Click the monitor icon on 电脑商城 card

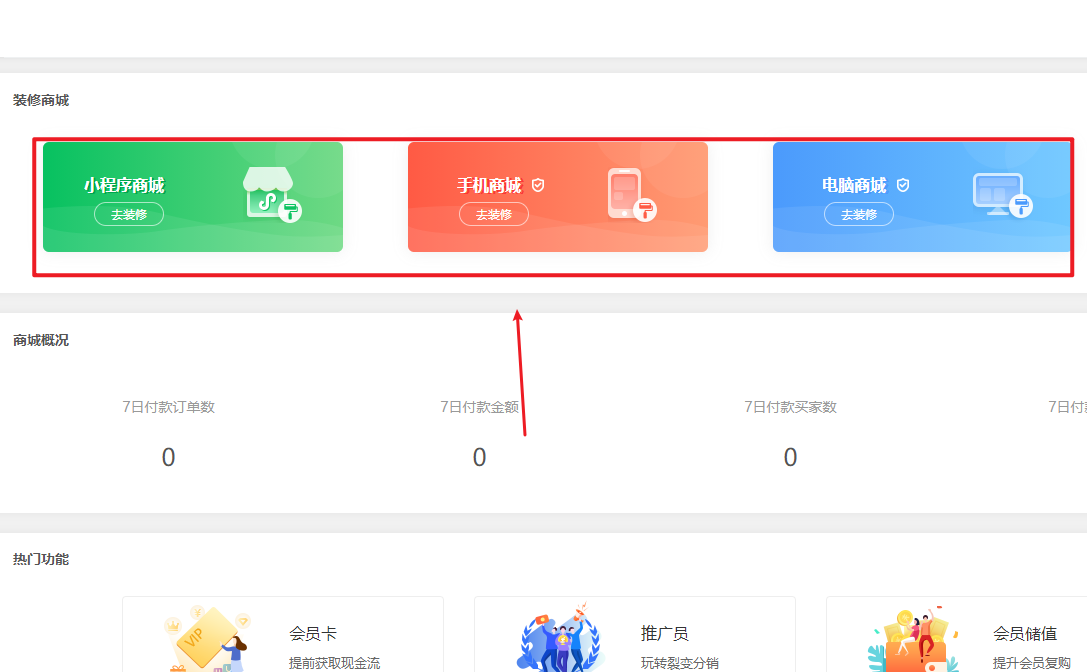coord(995,192)
